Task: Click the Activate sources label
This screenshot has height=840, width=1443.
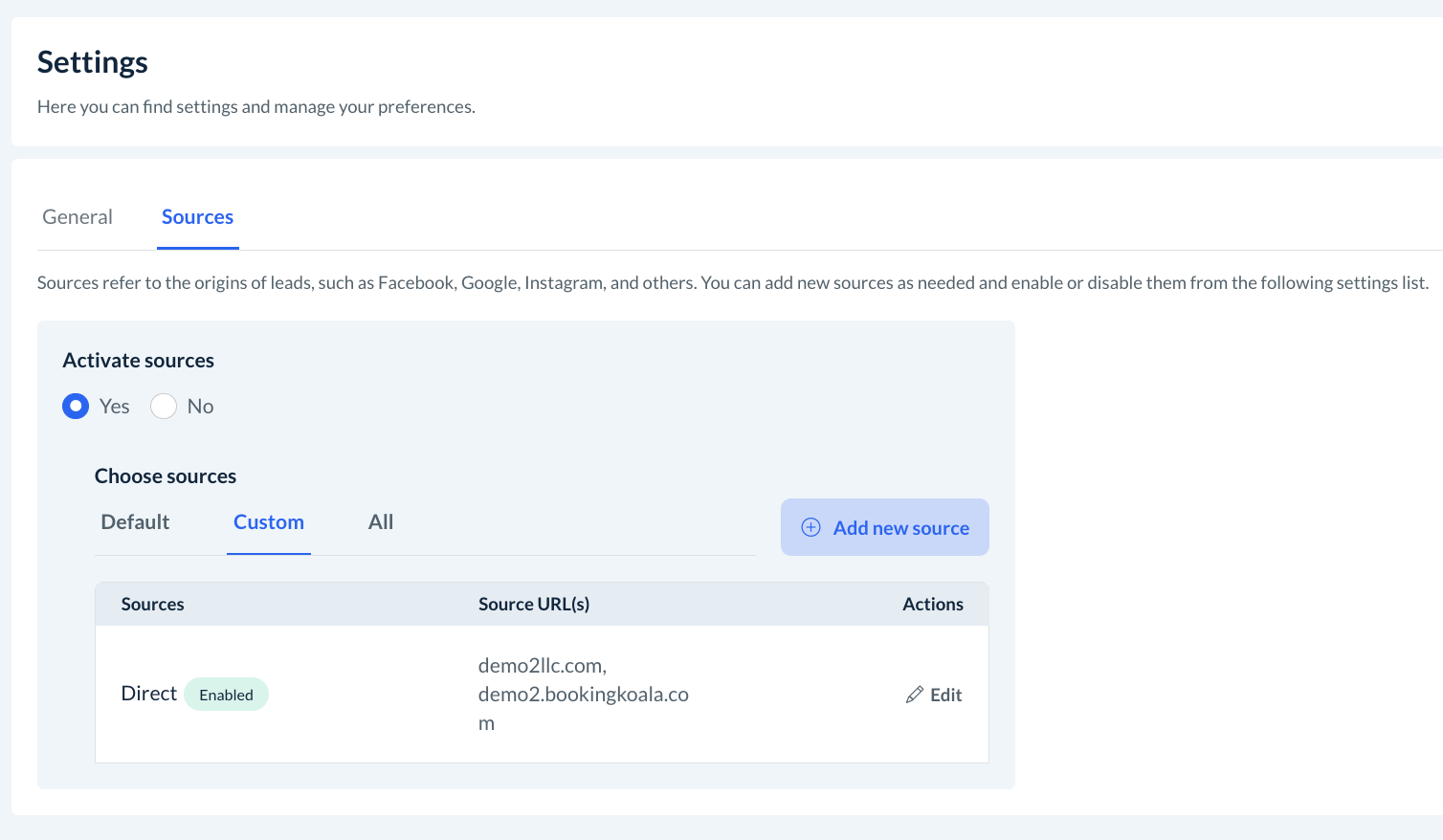Action: (x=138, y=361)
